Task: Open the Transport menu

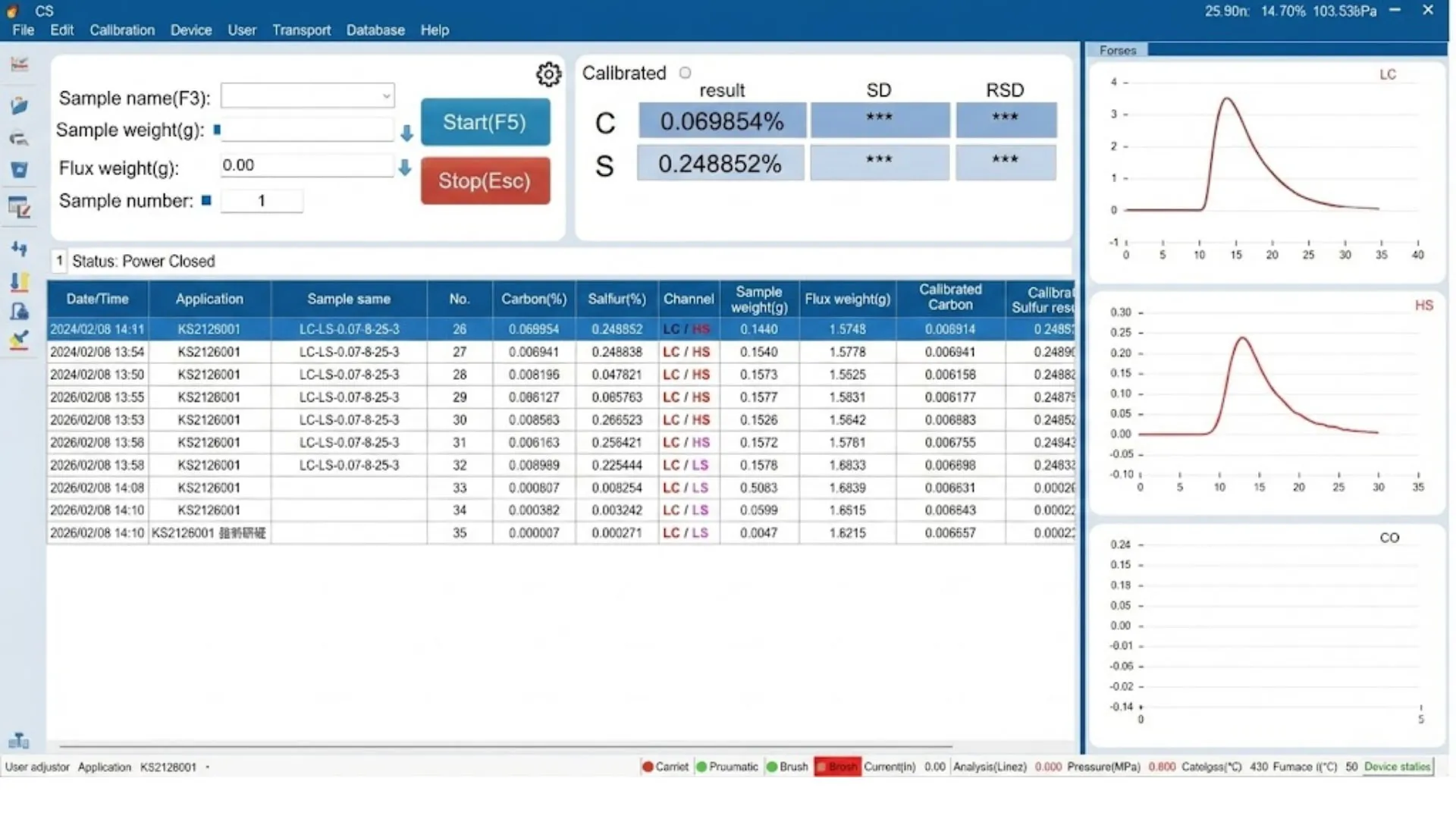Action: click(x=301, y=30)
